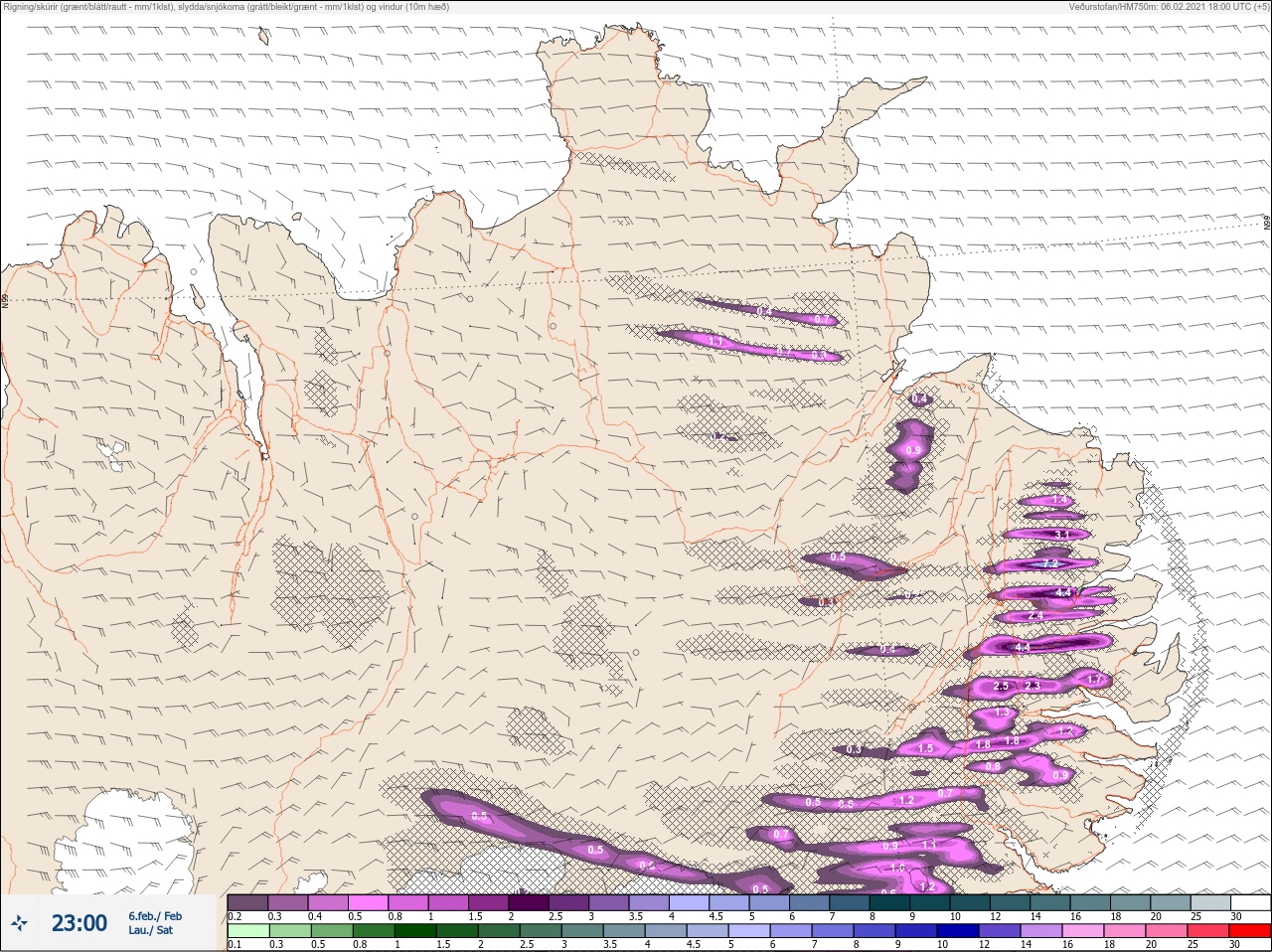Click the 'Rigning/skúrir' legend title at top left
The image size is (1272, 952).
point(32,7)
